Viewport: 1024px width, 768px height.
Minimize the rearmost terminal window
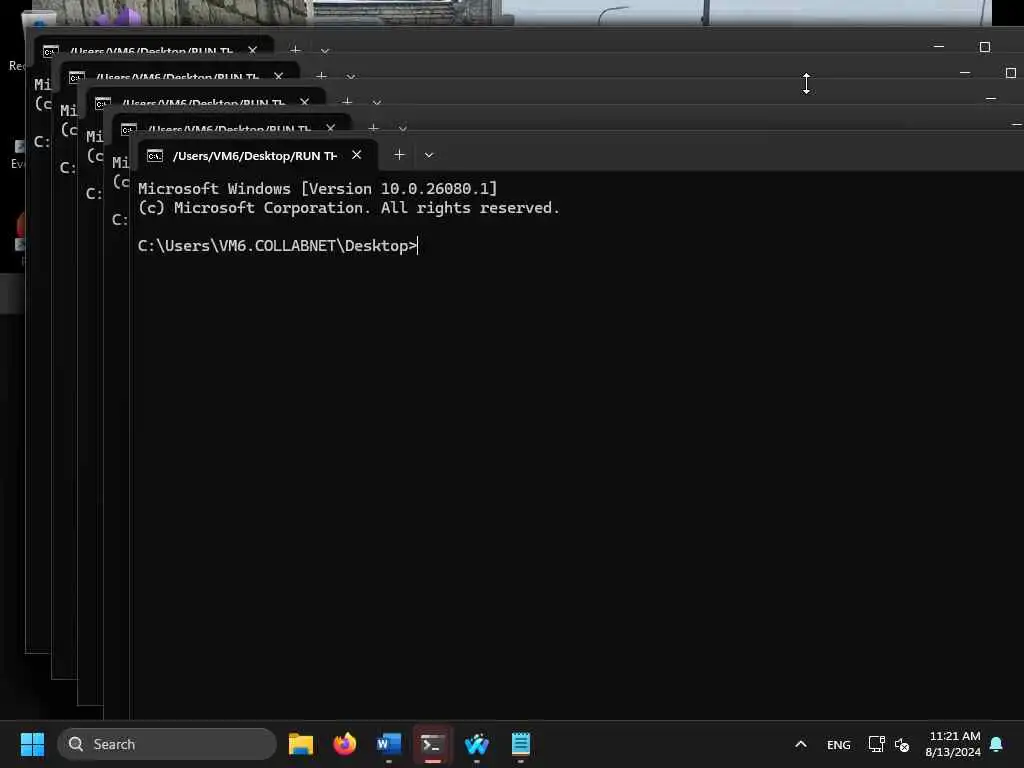(939, 47)
